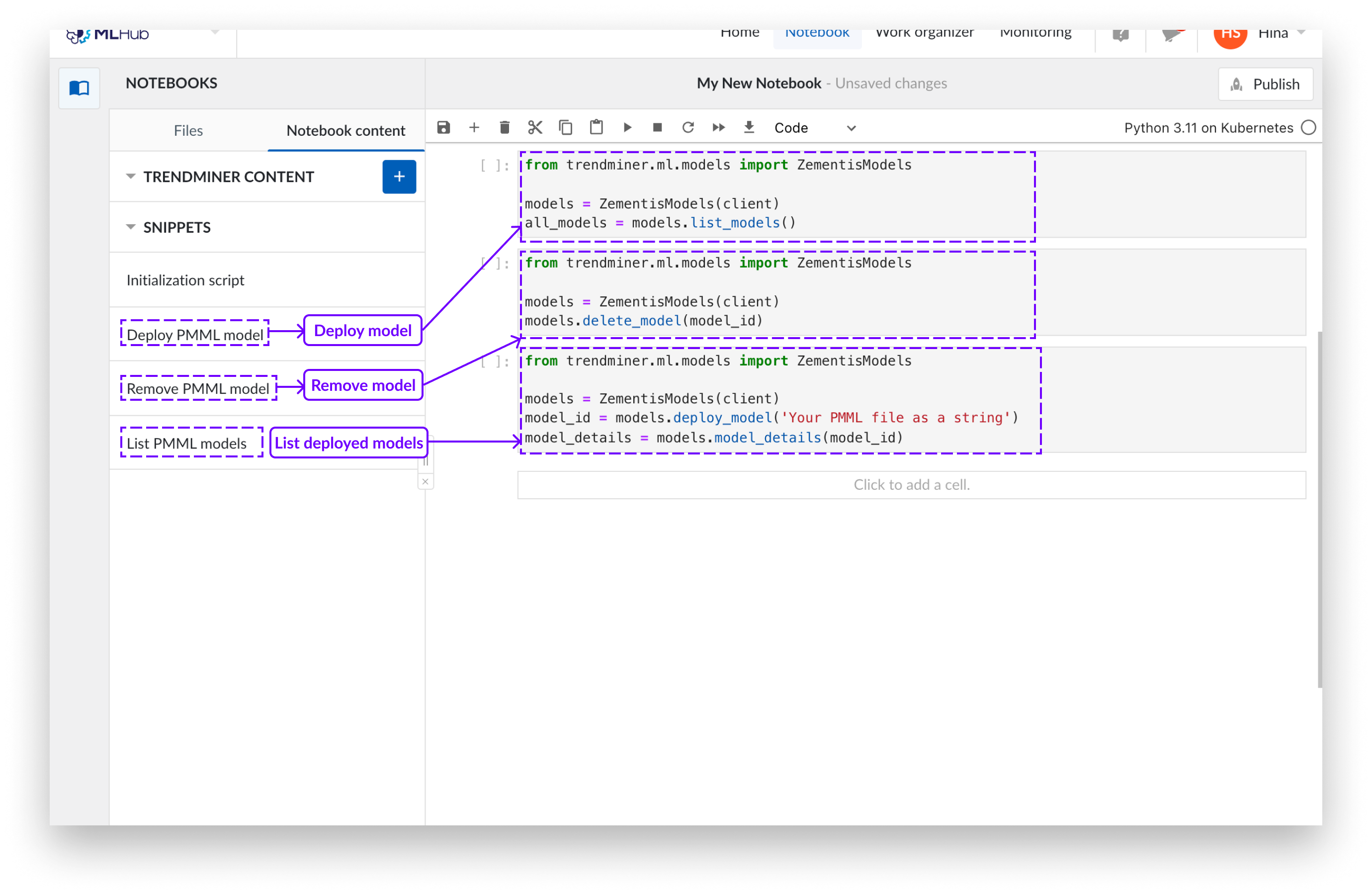
Task: Delete selected cell with trash icon
Action: (x=505, y=127)
